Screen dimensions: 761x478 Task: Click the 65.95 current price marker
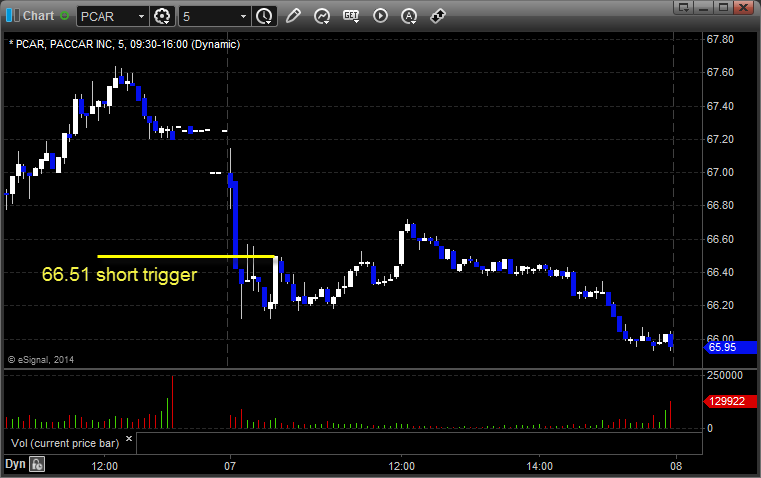(730, 347)
